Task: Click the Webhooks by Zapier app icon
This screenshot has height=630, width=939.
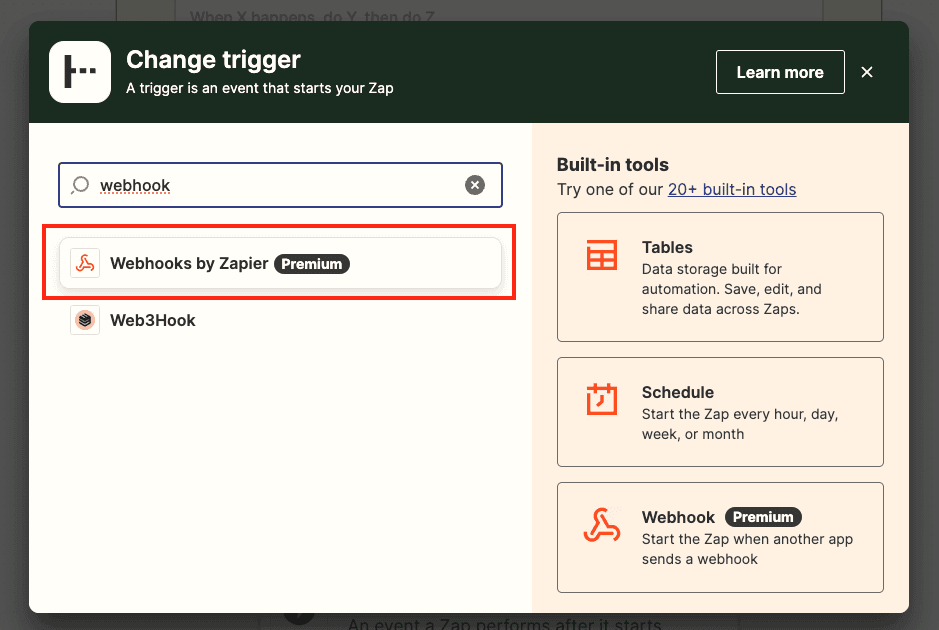Action: coord(85,263)
